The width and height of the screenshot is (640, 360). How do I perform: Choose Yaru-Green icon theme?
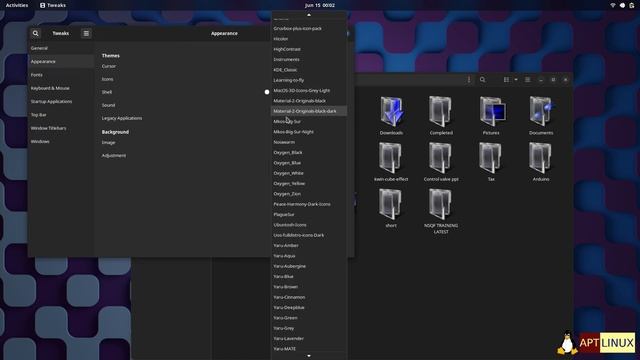309,318
